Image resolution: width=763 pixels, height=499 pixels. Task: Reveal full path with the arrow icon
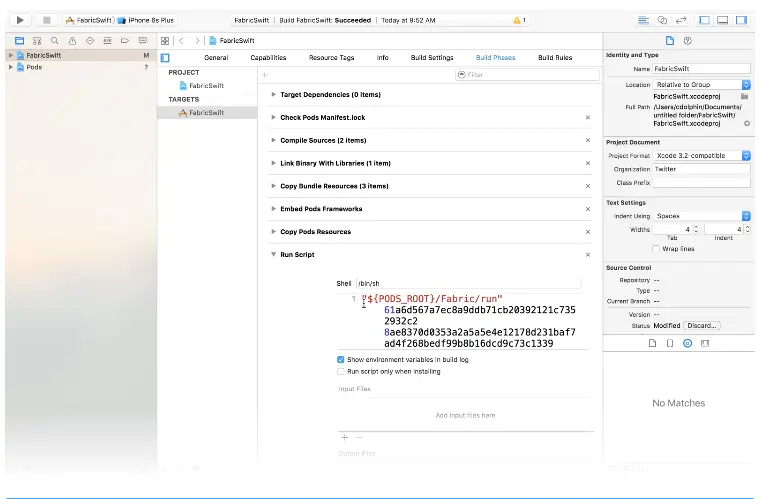coord(747,124)
